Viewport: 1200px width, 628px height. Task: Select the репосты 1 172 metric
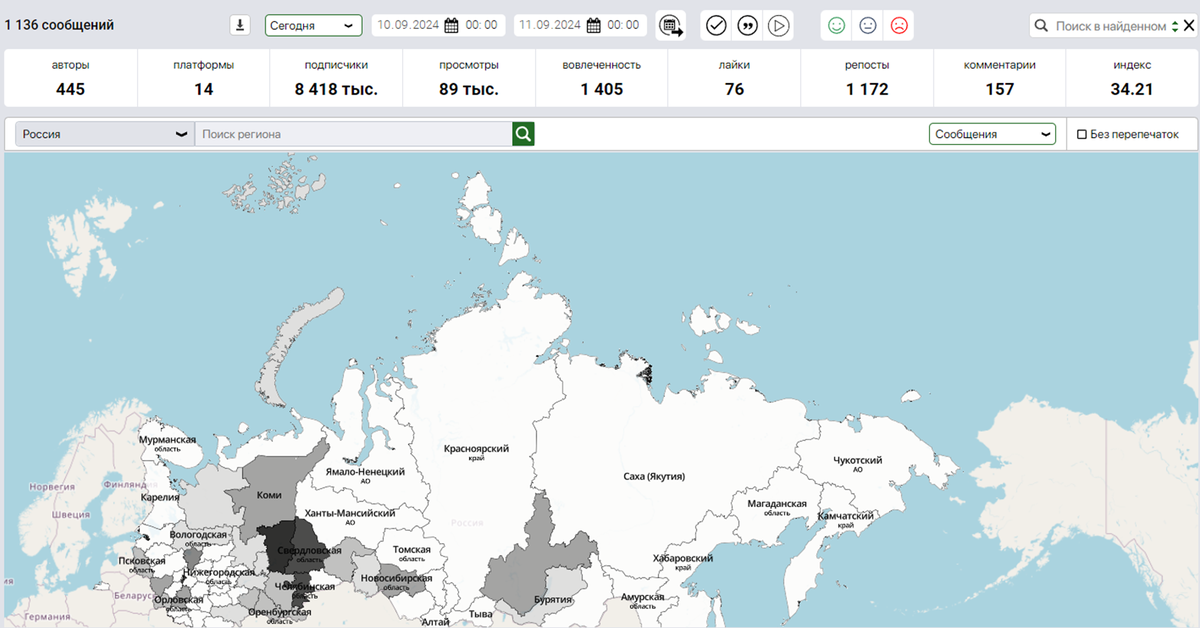[867, 78]
